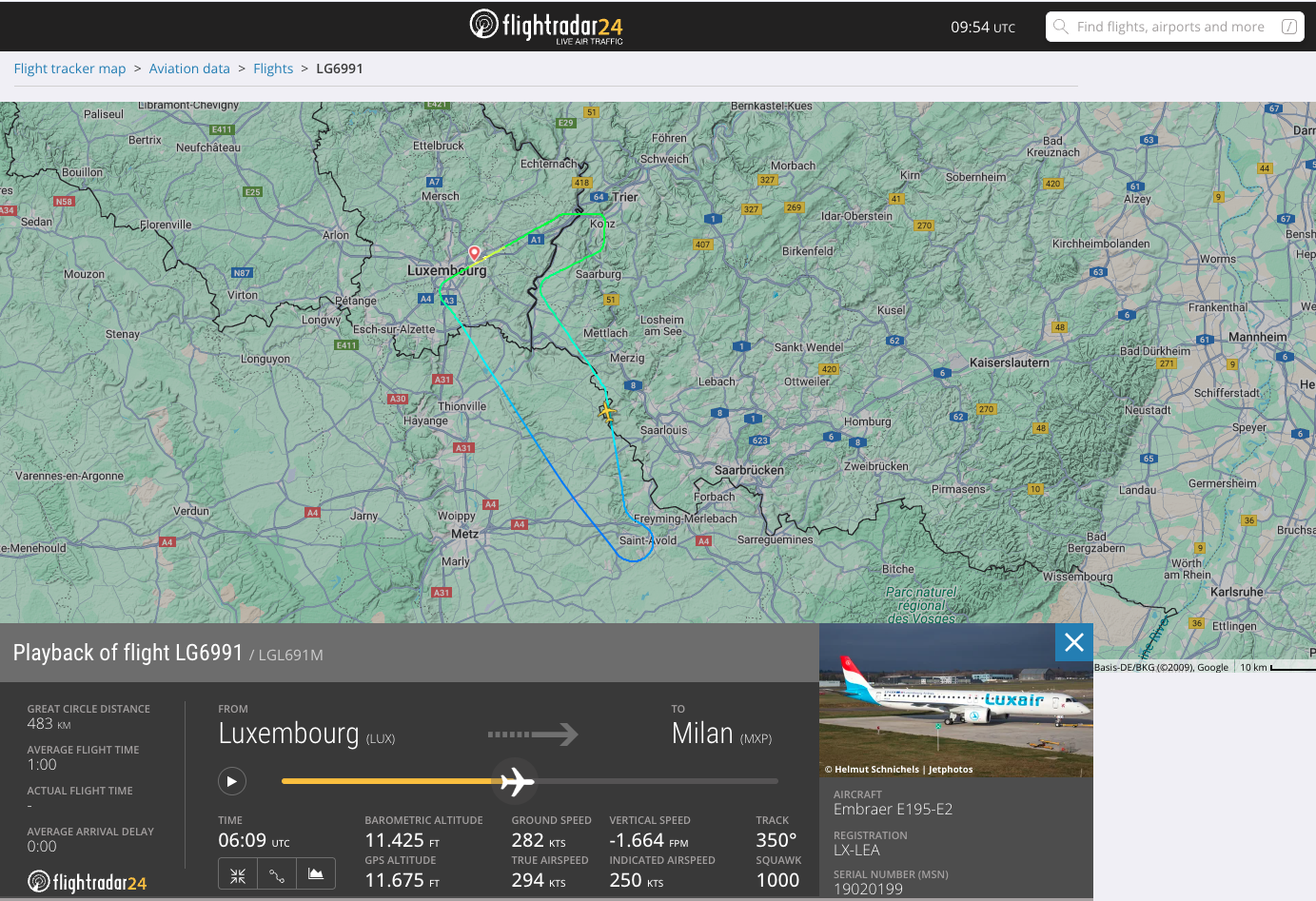Screen dimensions: 1316x901
Task: Close the flight playback panel
Action: pos(1074,642)
